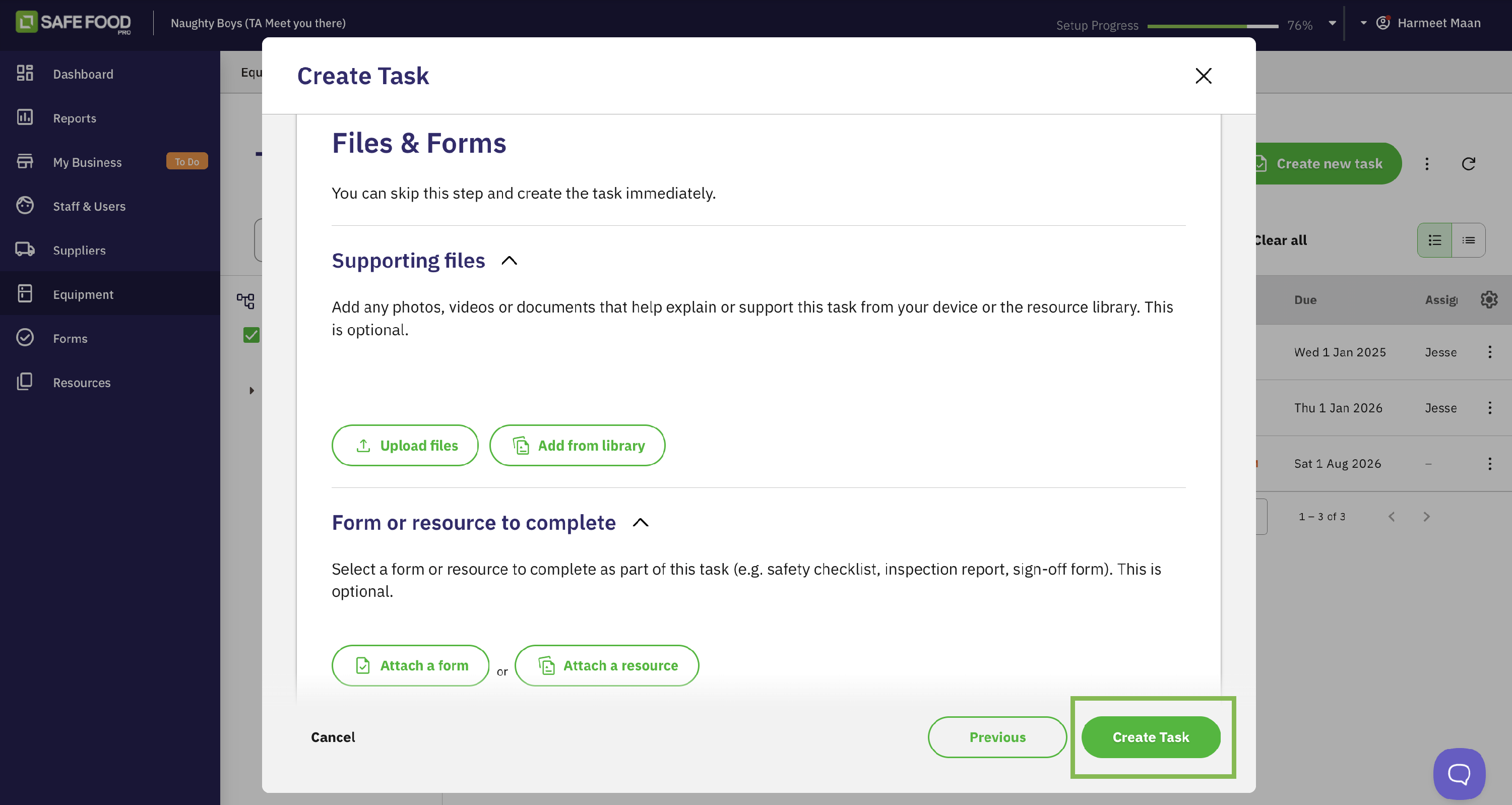The height and width of the screenshot is (805, 1512).
Task: Click the Upload files button
Action: [x=405, y=446]
